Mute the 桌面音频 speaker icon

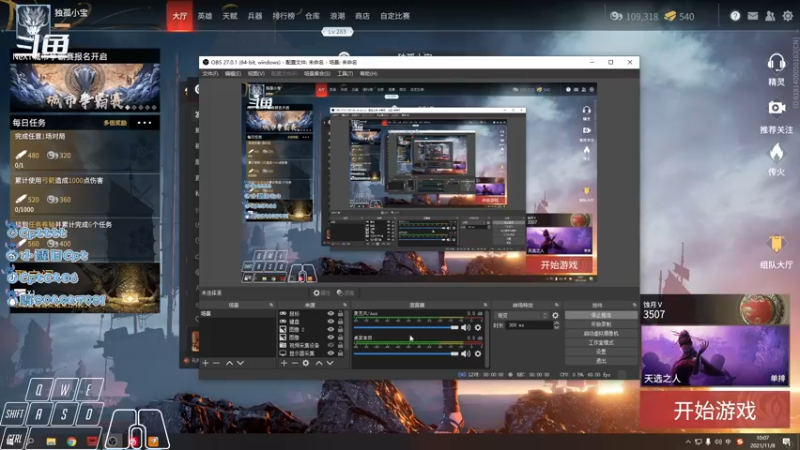click(466, 353)
